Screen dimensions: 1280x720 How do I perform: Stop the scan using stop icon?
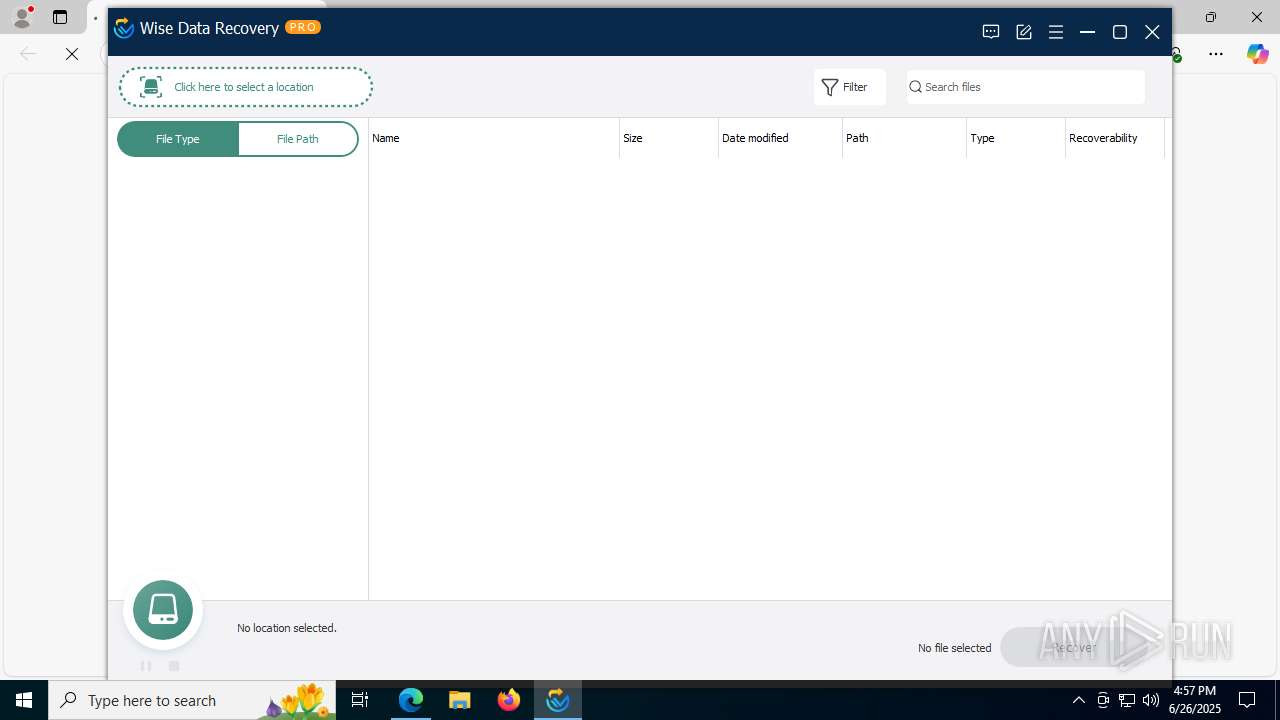174,666
